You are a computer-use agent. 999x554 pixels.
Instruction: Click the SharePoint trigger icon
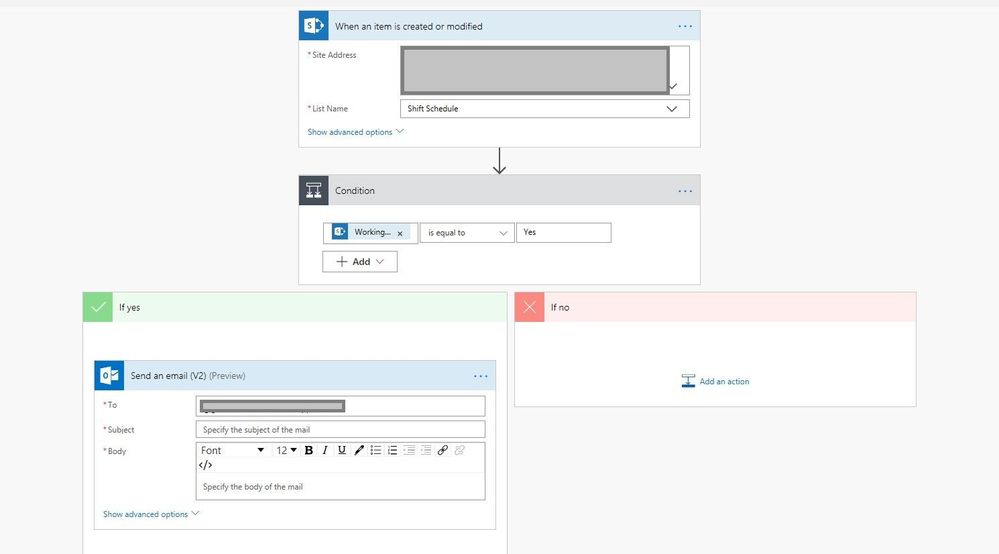point(313,25)
